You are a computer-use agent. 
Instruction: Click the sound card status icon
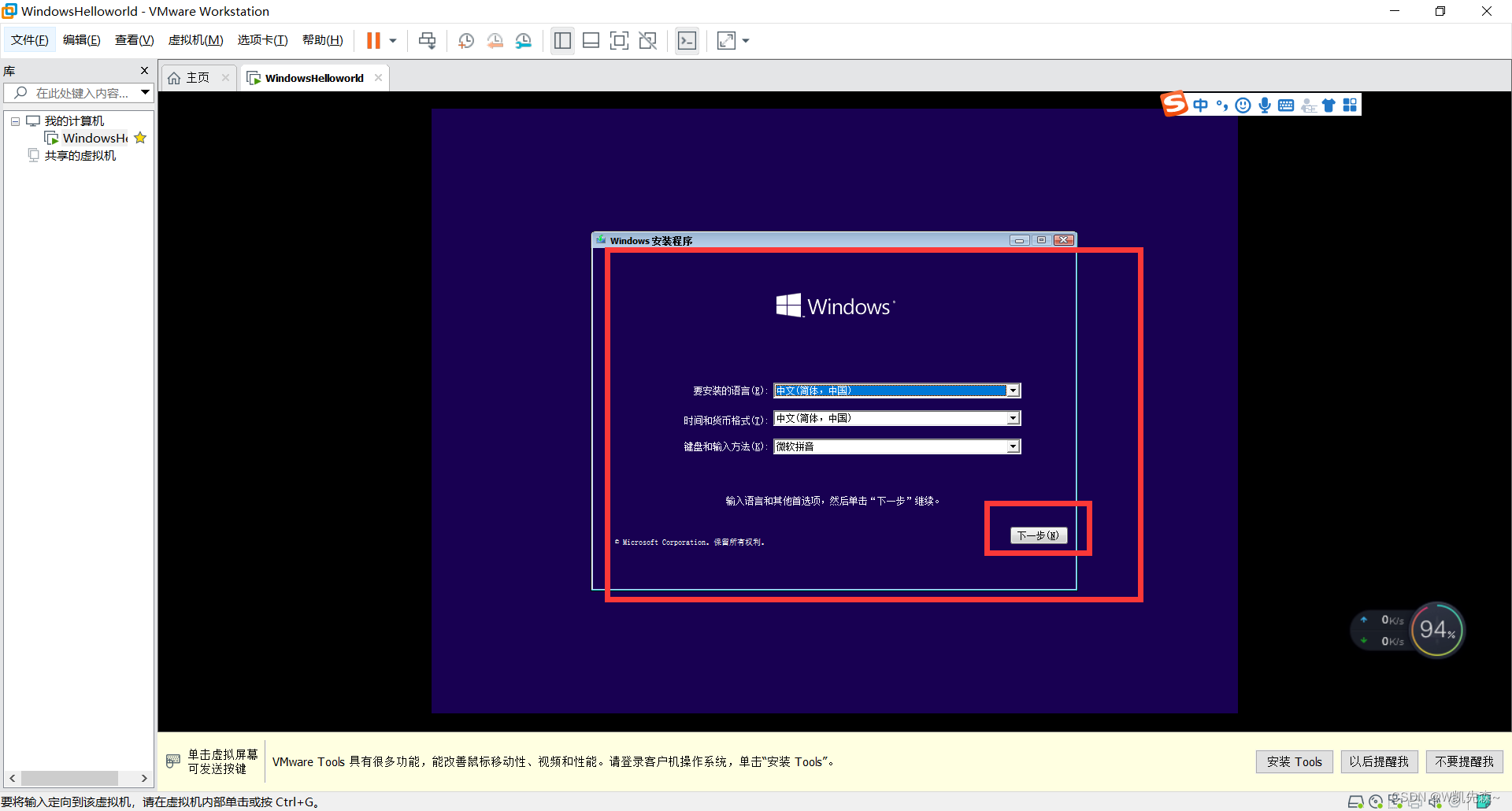[x=1435, y=802]
